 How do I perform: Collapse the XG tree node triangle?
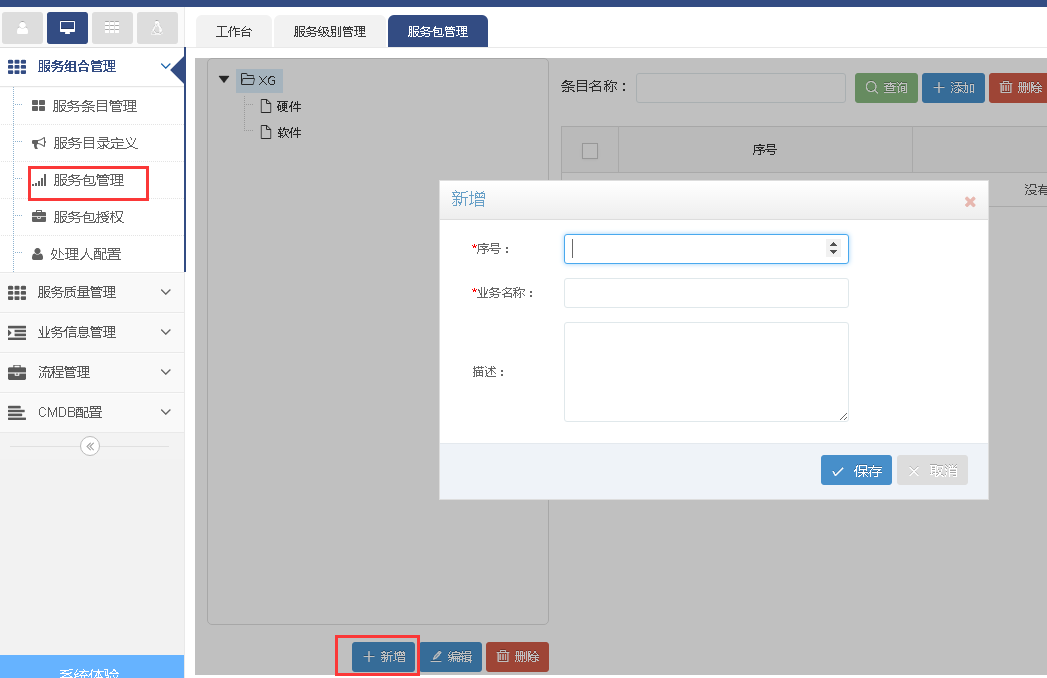pyautogui.click(x=223, y=79)
